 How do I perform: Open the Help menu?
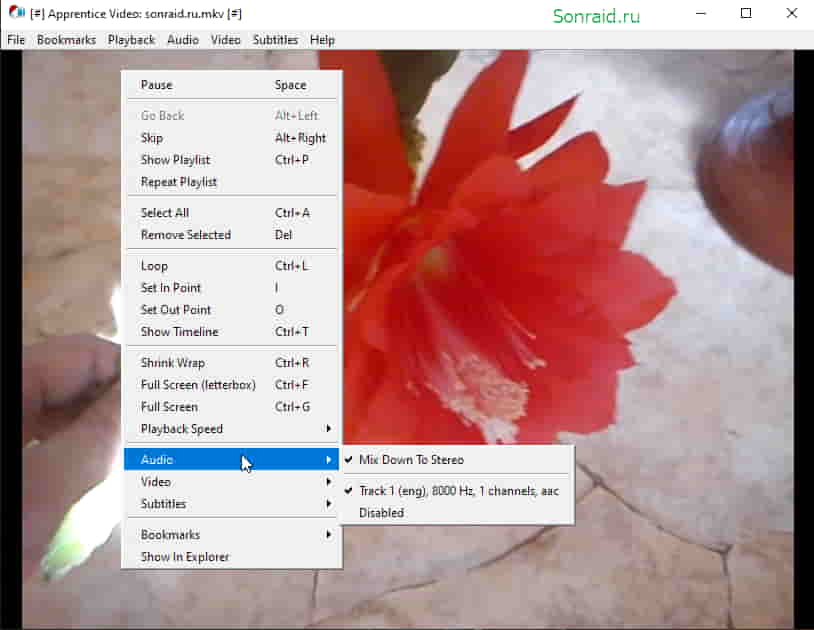pos(322,40)
